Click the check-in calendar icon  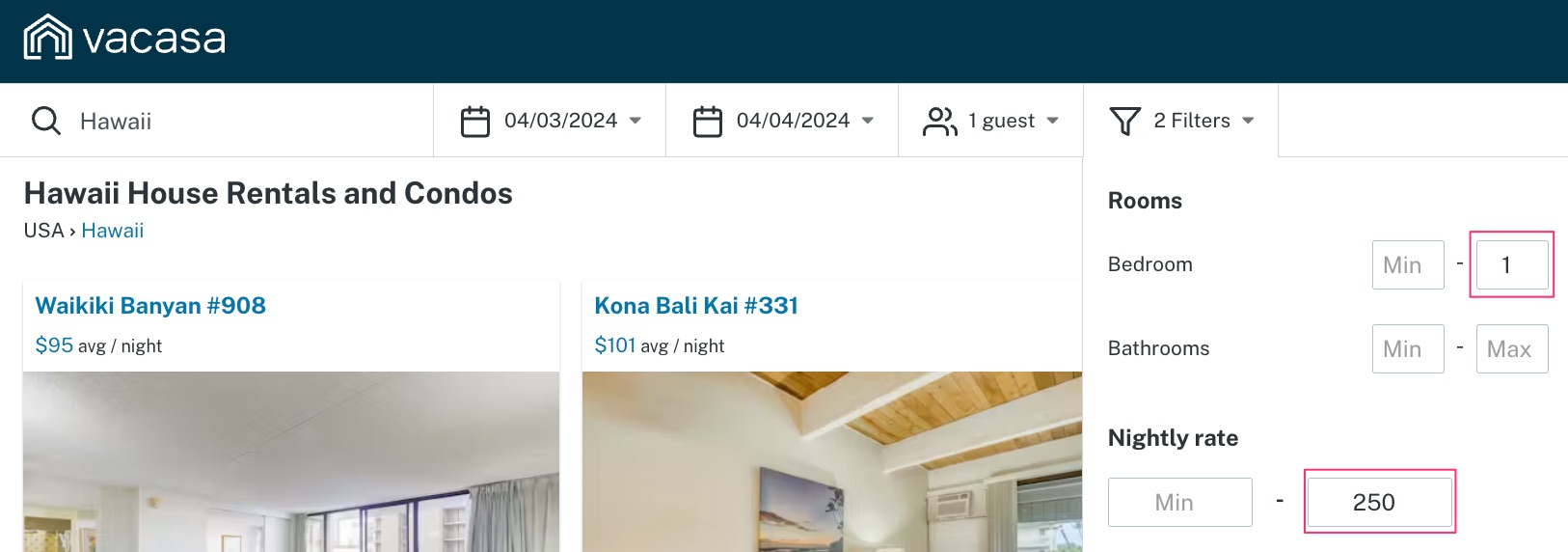(x=475, y=122)
